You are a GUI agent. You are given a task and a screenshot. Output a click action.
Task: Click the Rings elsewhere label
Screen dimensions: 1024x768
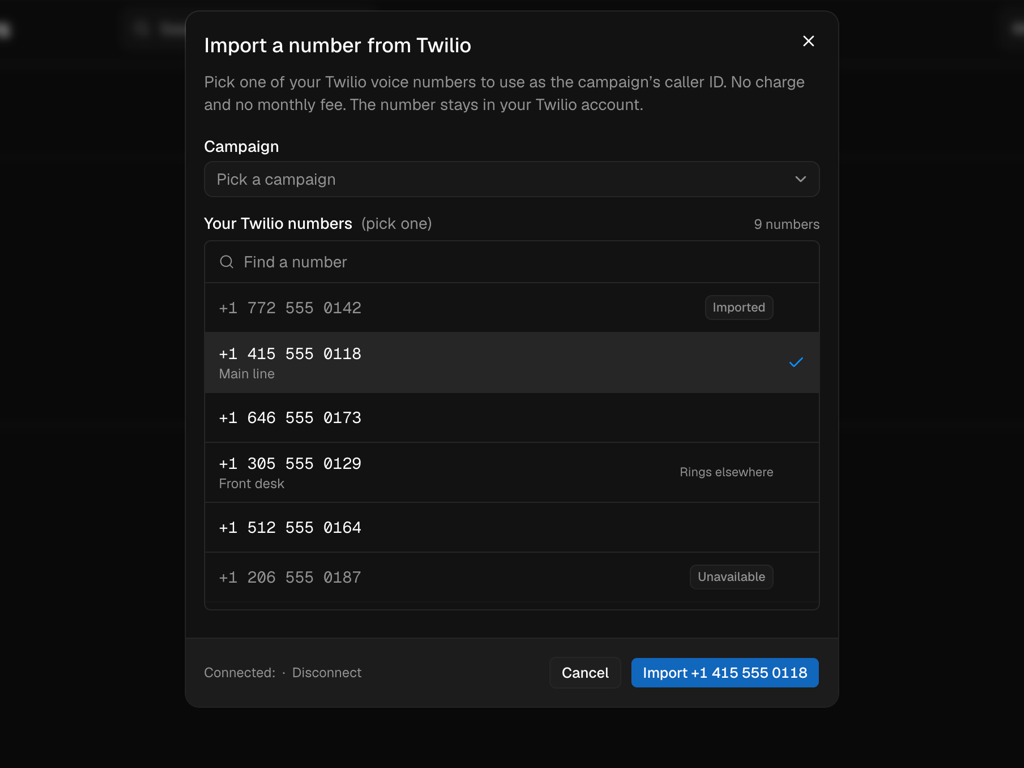pos(726,472)
